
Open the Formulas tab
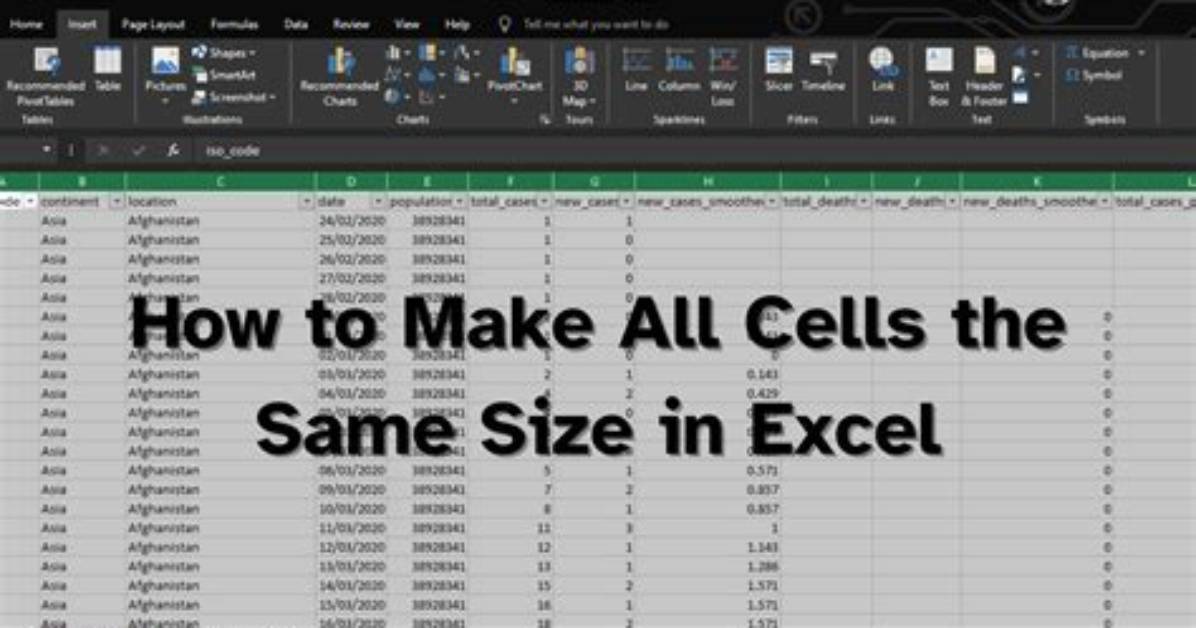tap(234, 24)
